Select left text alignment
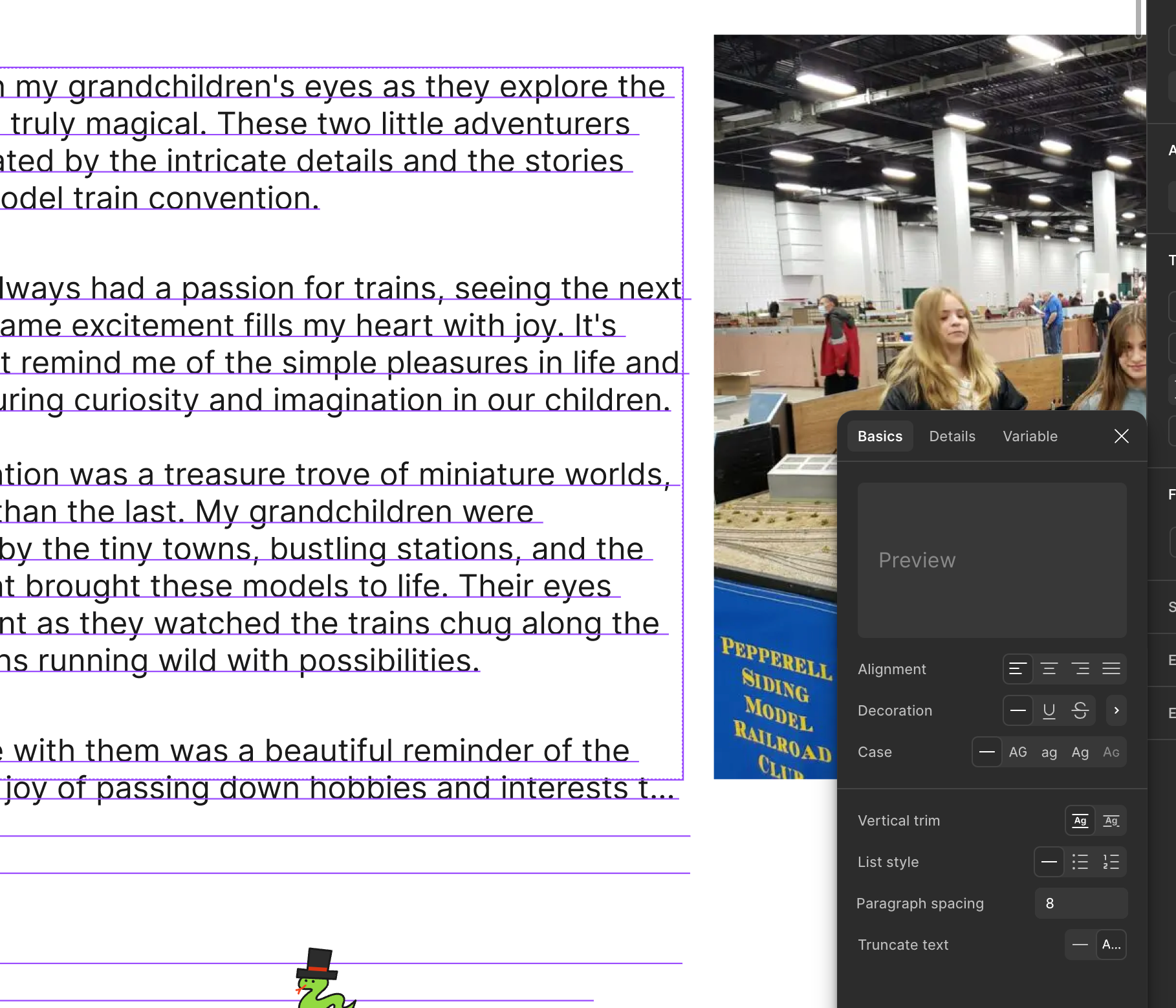 (x=1018, y=669)
